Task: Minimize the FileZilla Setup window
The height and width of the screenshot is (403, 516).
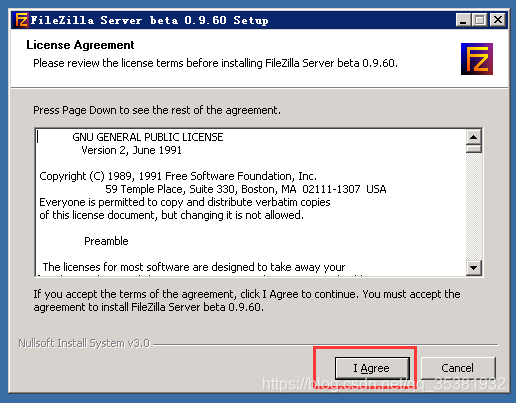Action: [463, 20]
